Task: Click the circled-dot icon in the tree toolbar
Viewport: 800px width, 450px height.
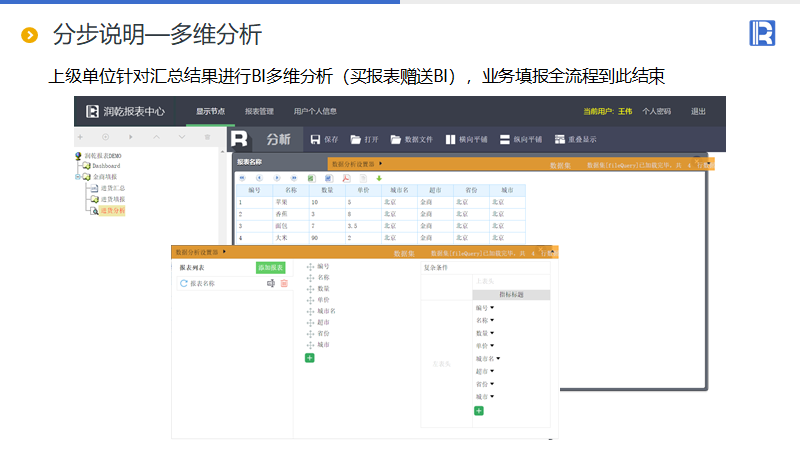Action: pyautogui.click(x=106, y=137)
